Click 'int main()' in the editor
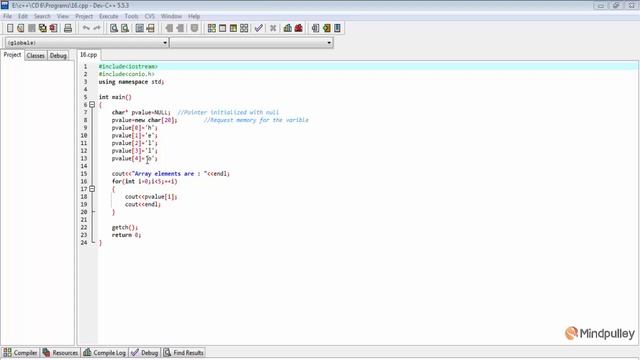The width and height of the screenshot is (640, 360). (115, 97)
